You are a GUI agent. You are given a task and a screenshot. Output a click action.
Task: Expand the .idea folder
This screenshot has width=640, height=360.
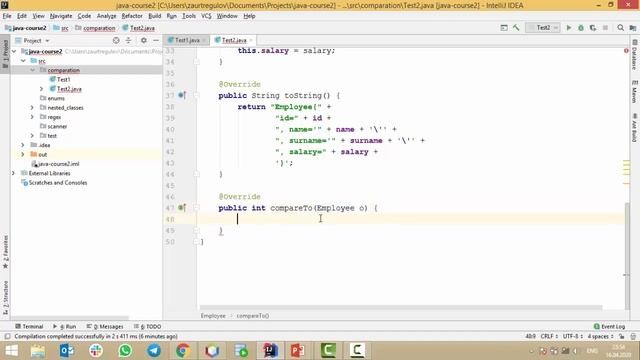[x=22, y=145]
